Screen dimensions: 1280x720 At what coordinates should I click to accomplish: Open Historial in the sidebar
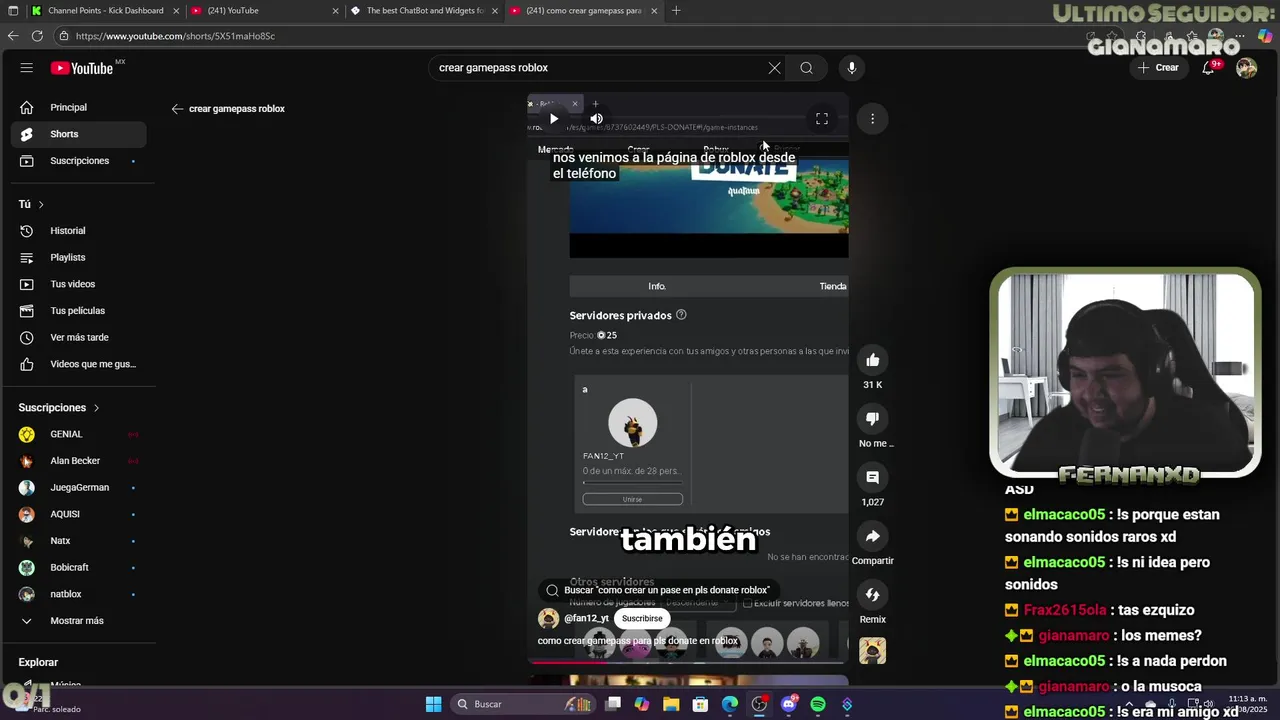click(77, 231)
